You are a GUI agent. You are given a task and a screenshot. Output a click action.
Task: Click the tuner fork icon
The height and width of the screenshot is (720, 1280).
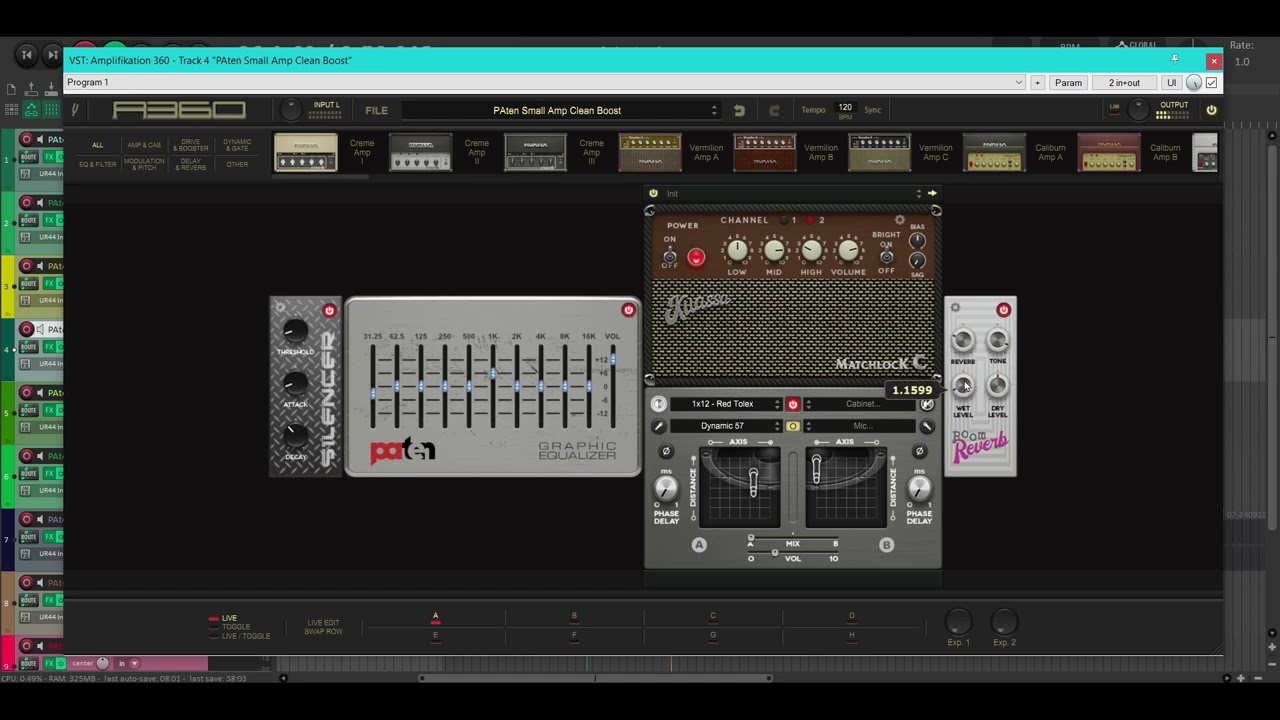[74, 110]
